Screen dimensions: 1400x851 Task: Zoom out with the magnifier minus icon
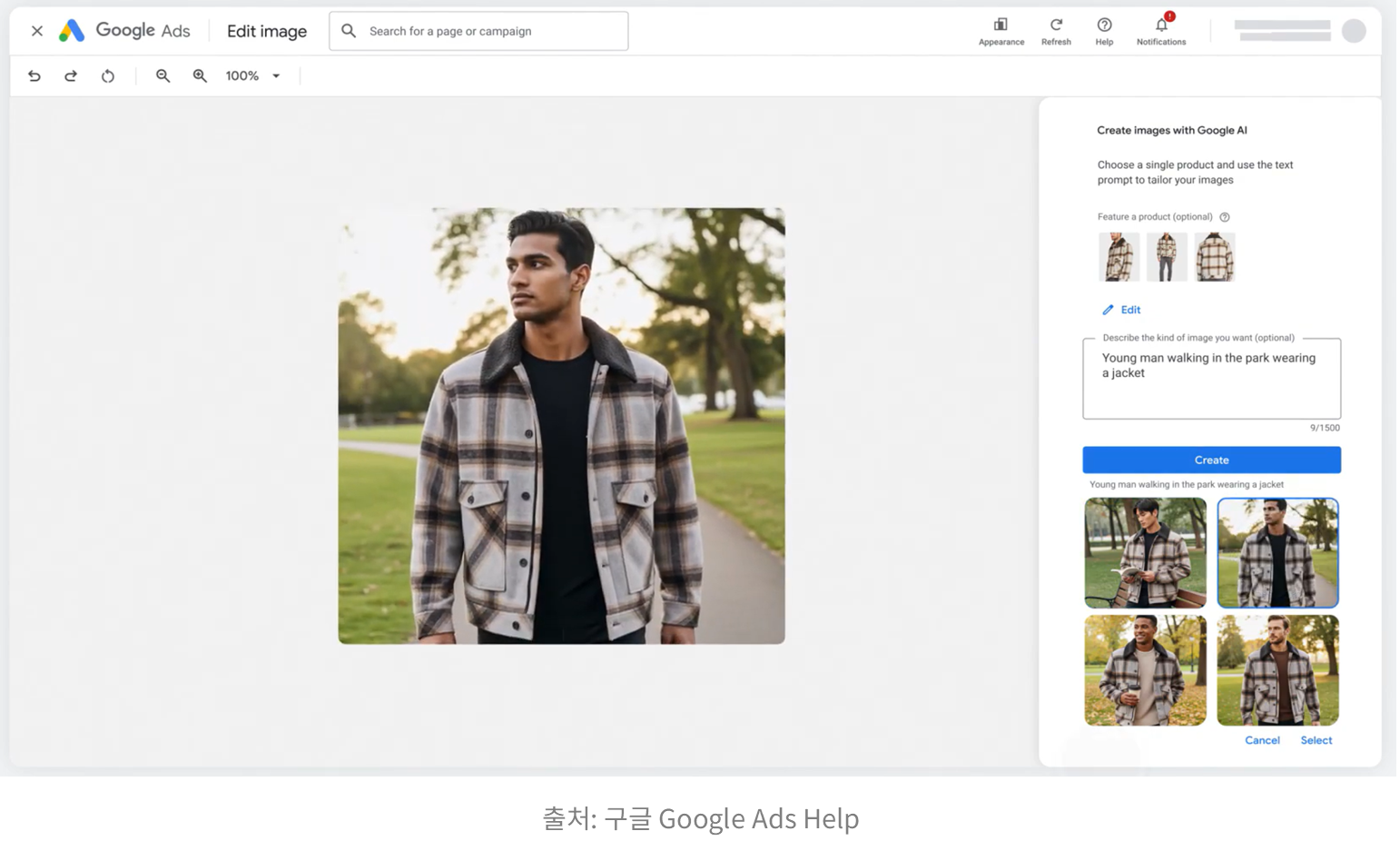tap(163, 76)
